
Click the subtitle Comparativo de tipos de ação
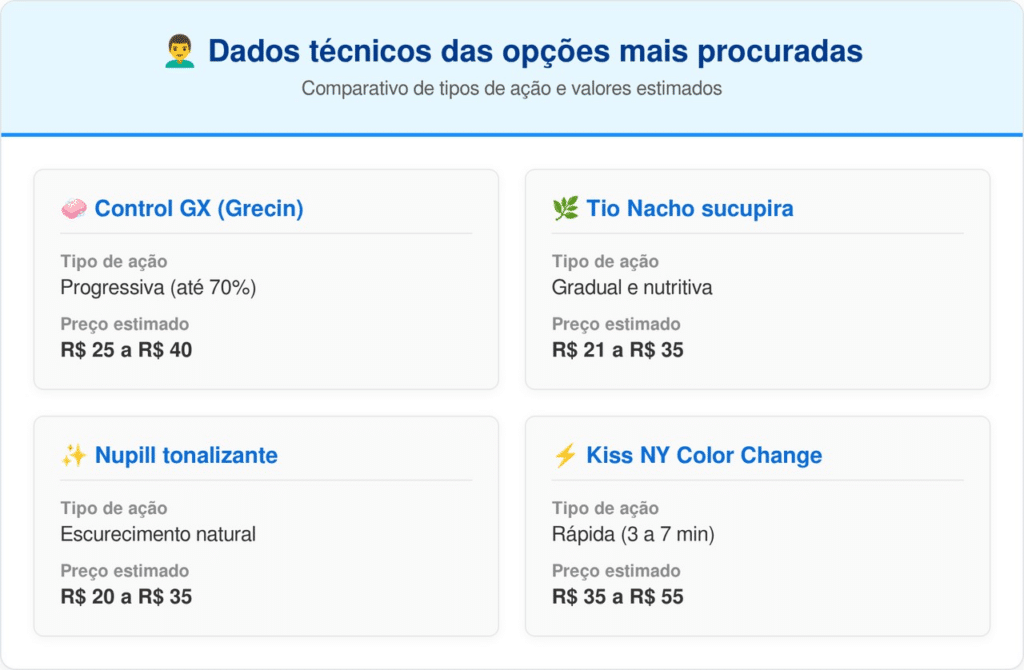(511, 88)
